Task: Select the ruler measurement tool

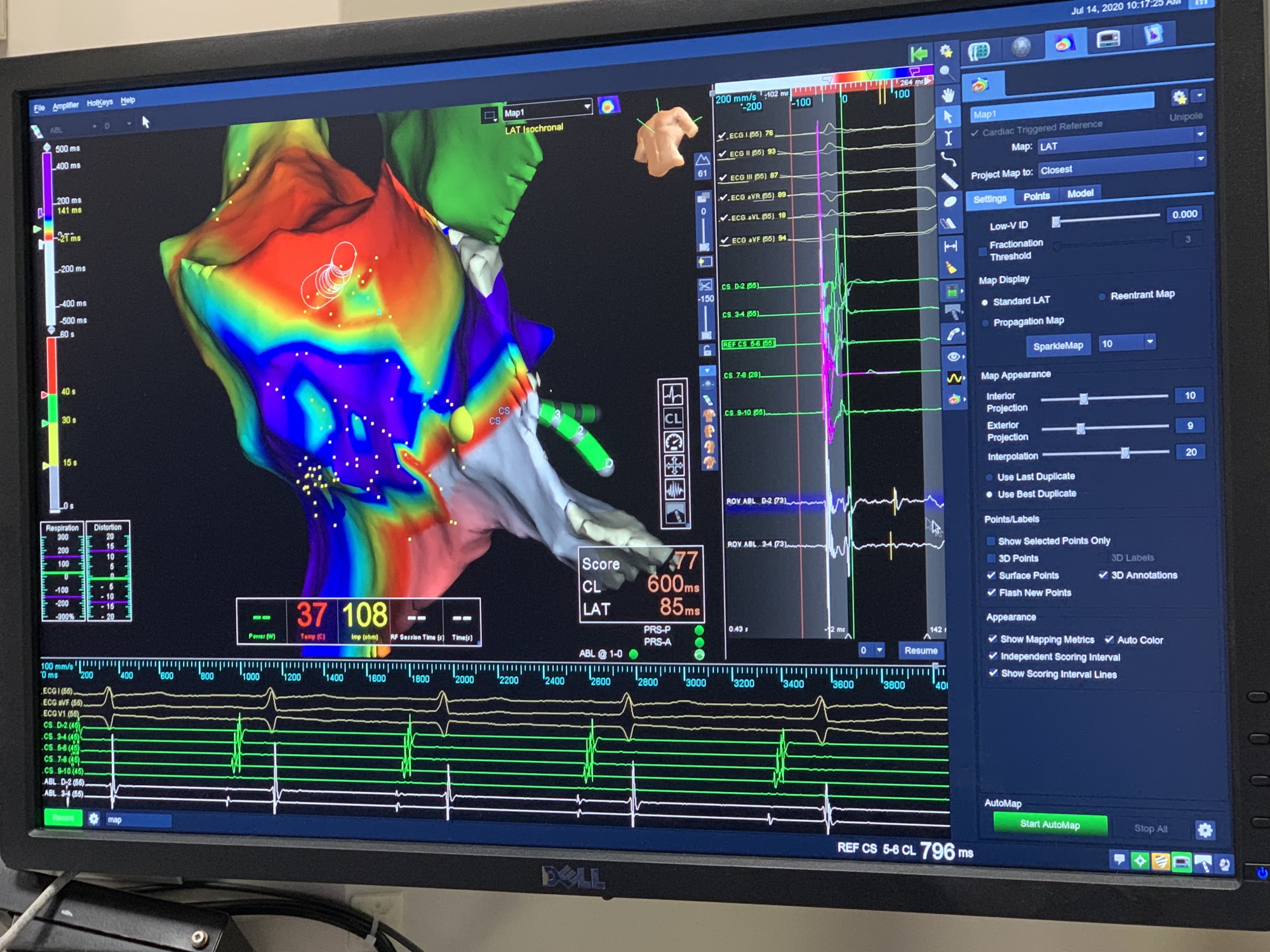Action: click(x=949, y=181)
